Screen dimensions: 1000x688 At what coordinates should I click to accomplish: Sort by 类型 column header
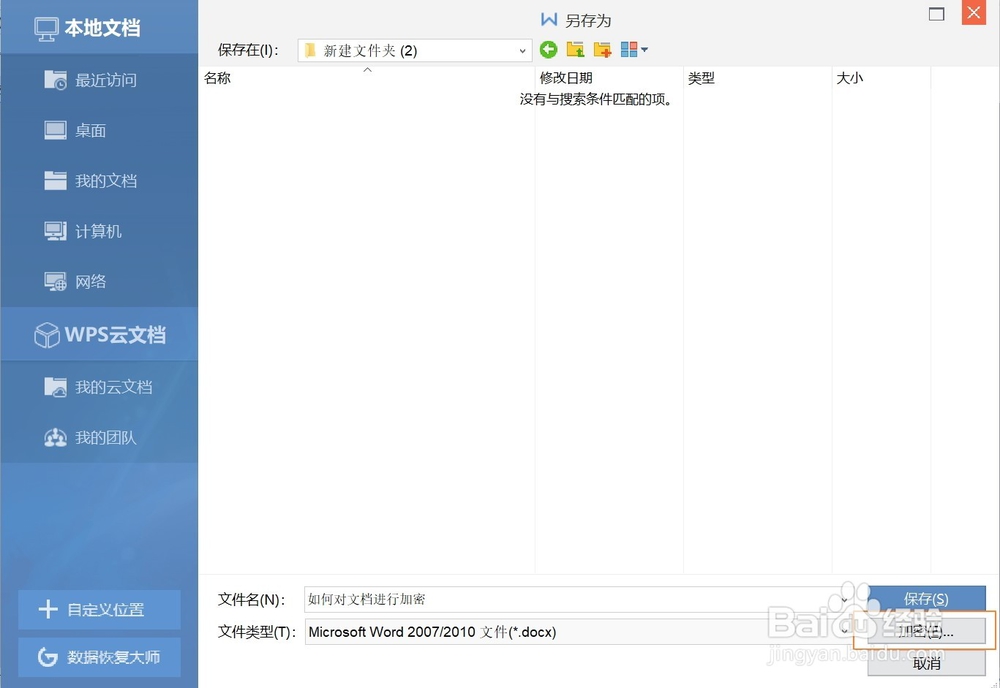pyautogui.click(x=758, y=78)
